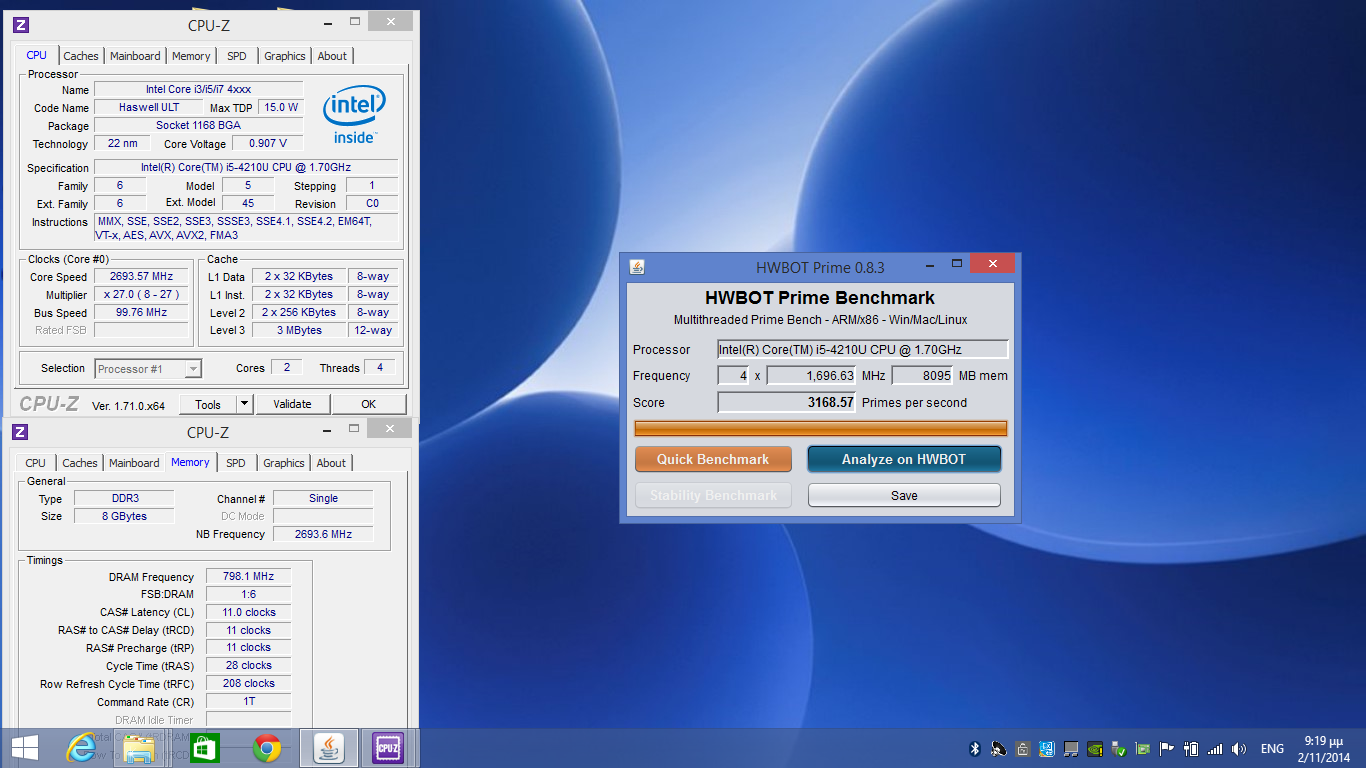Image resolution: width=1366 pixels, height=768 pixels.
Task: Click CPU-Z logo in top window title
Action: (x=21, y=25)
